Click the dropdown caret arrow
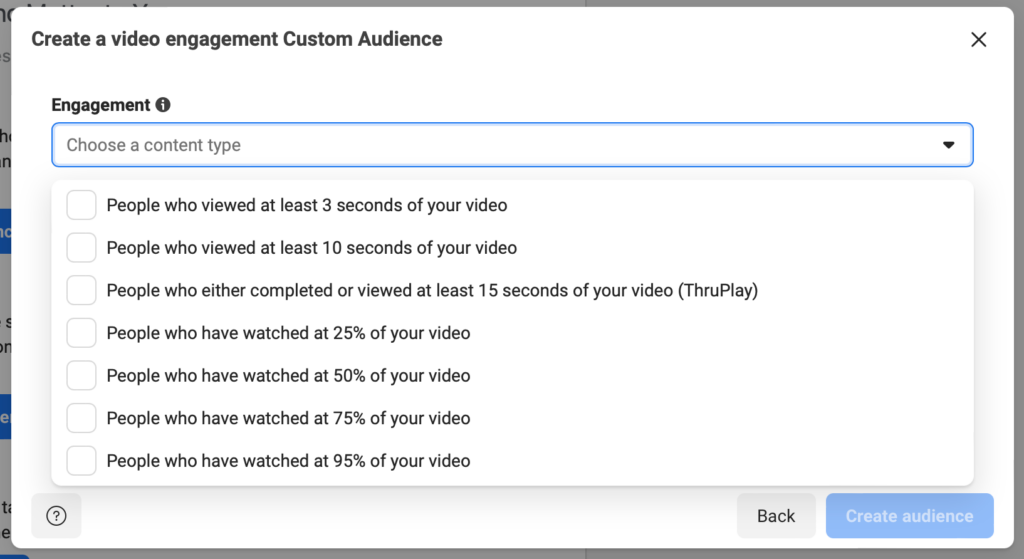The image size is (1024, 559). (948, 145)
